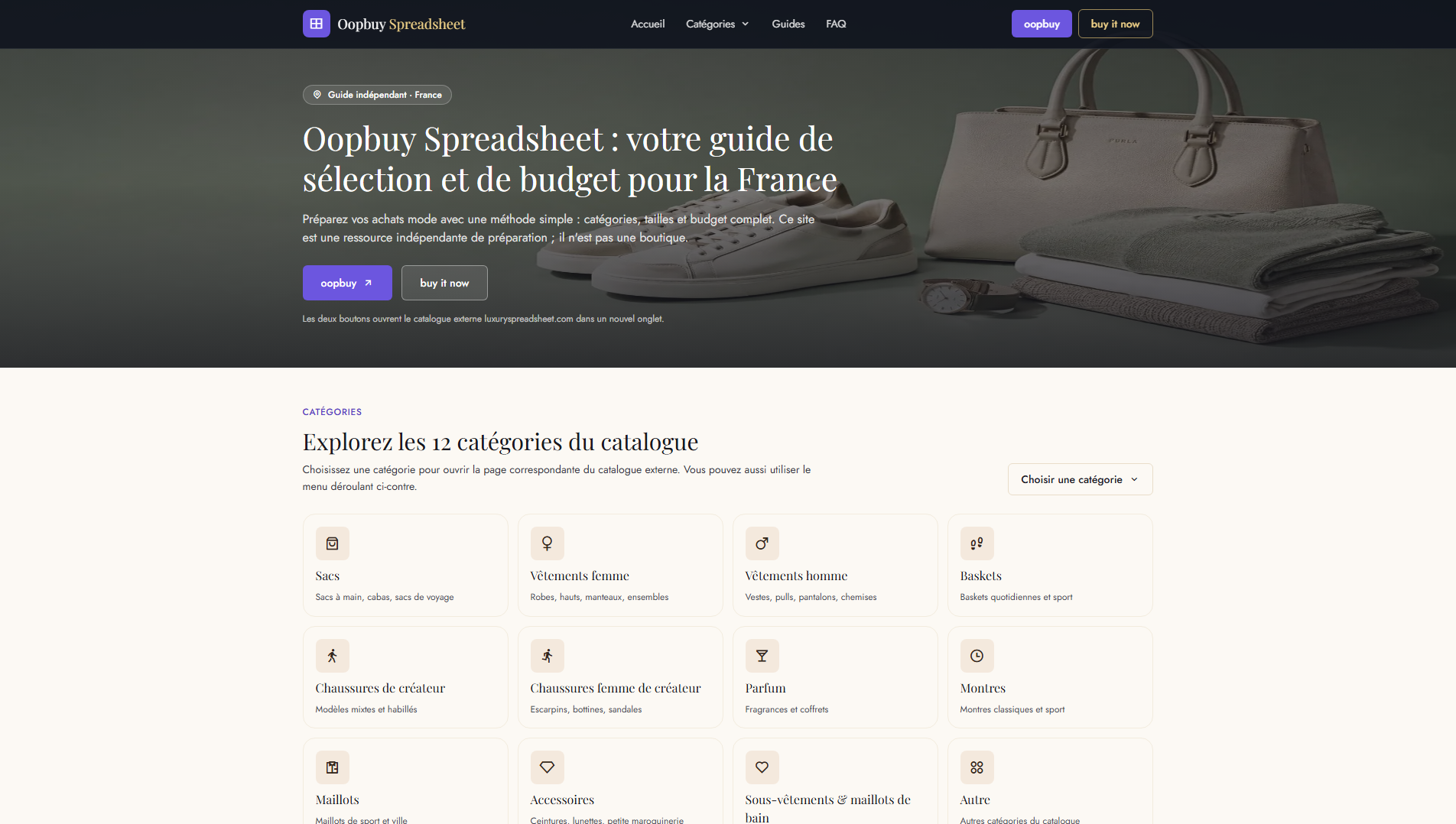
Task: Click the buy it now button in the header
Action: pos(1115,24)
